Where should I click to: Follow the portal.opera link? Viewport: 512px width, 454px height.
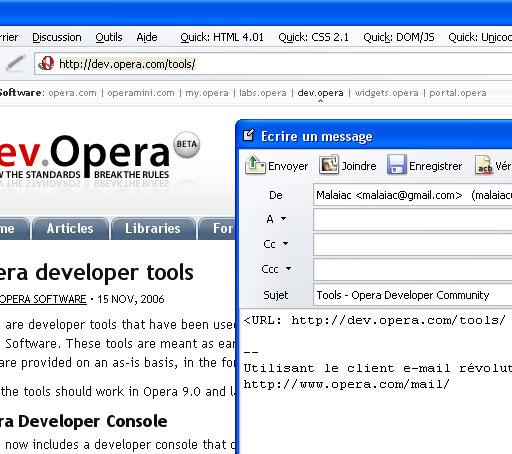point(458,93)
